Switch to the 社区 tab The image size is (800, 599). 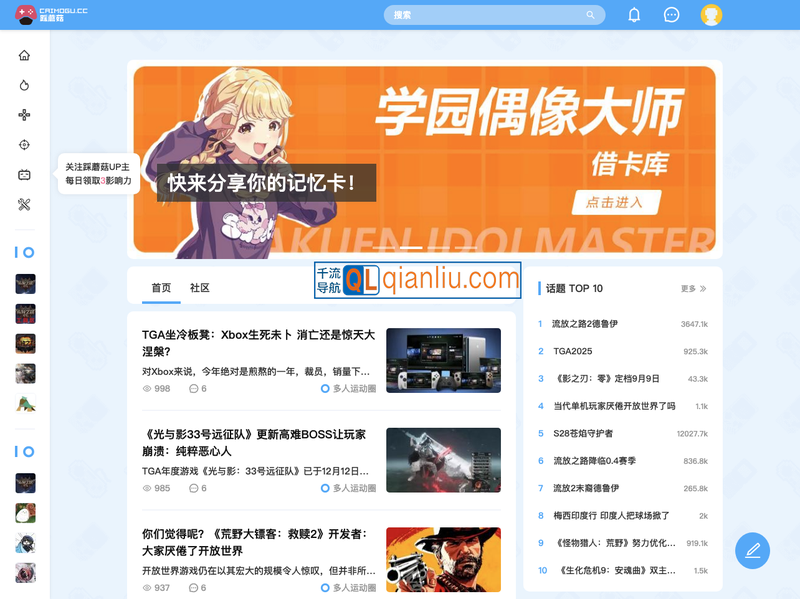pyautogui.click(x=200, y=288)
